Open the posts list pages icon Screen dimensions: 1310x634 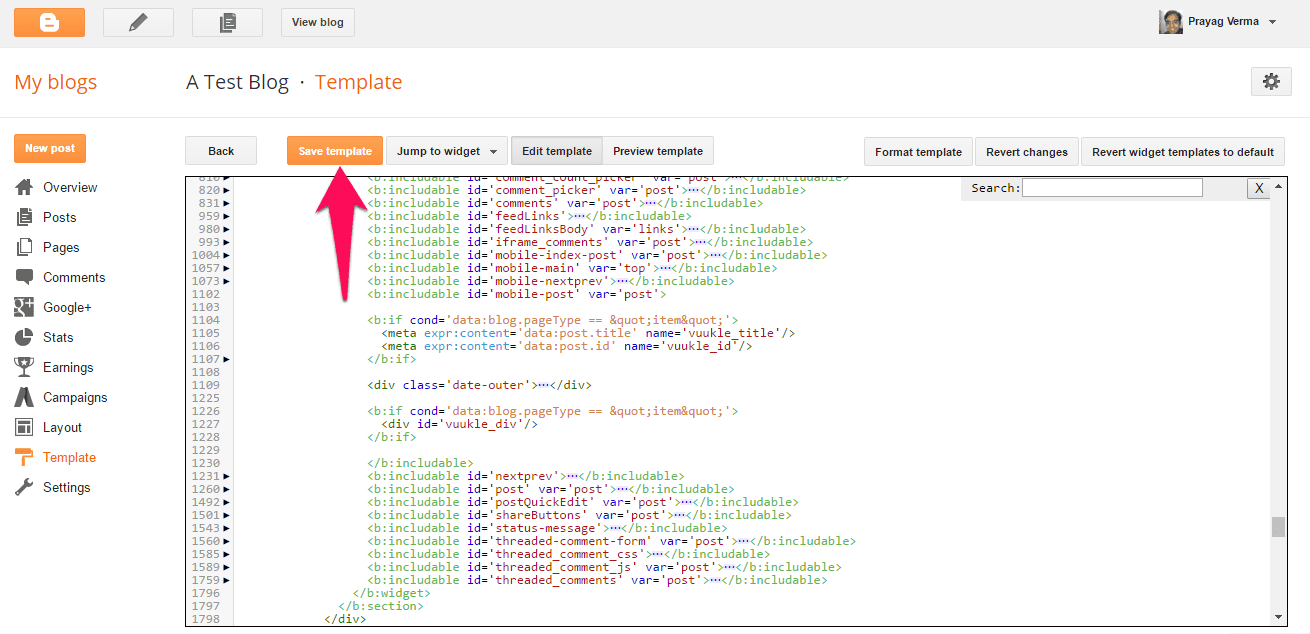tap(227, 22)
